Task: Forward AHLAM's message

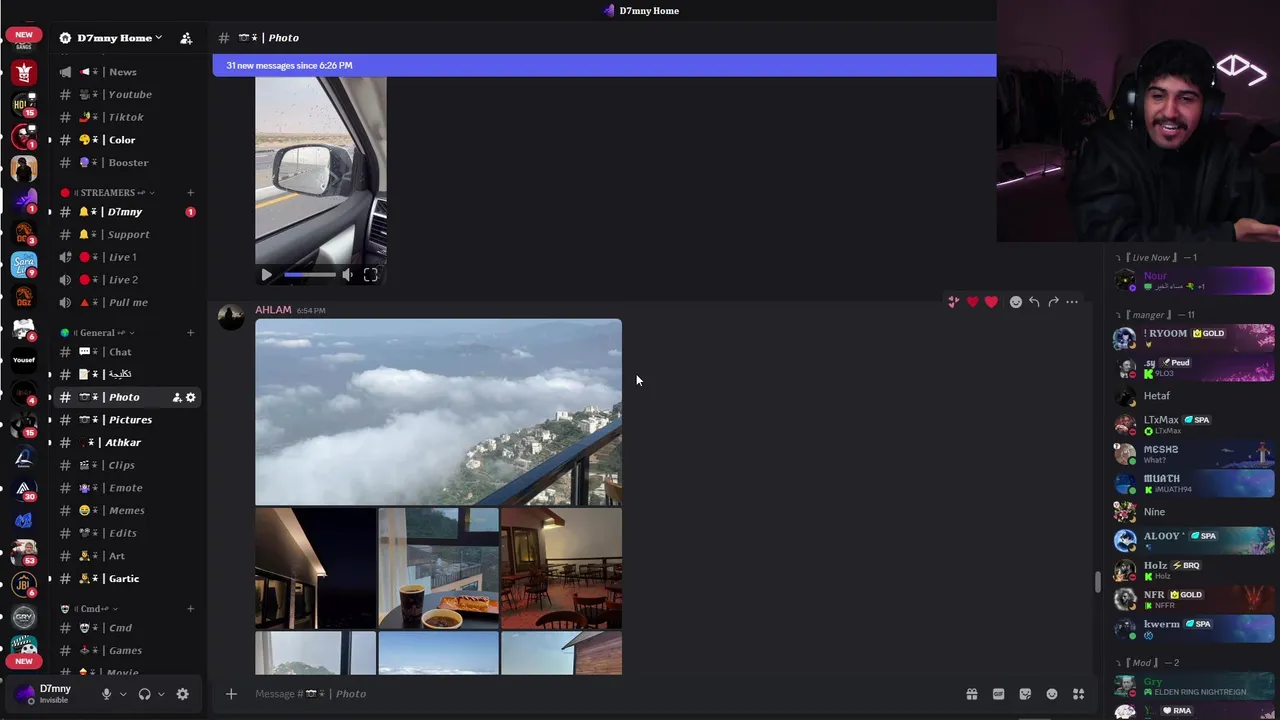Action: (x=1053, y=302)
